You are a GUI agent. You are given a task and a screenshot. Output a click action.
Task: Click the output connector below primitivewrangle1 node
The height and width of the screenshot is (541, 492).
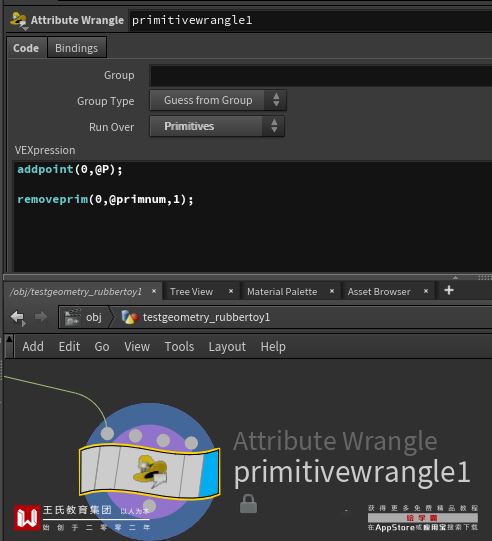[149, 506]
